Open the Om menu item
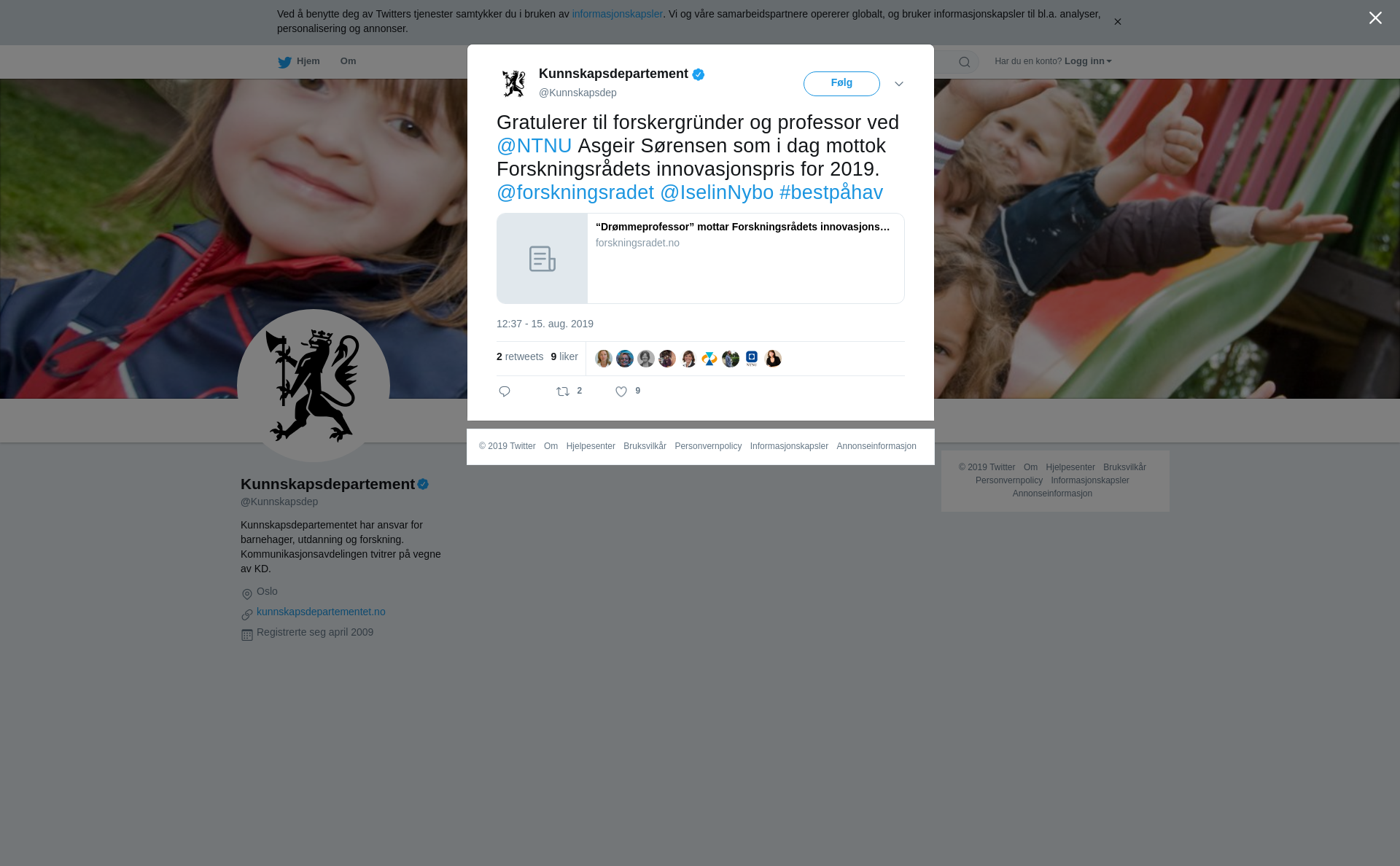The image size is (1400, 866). click(348, 61)
